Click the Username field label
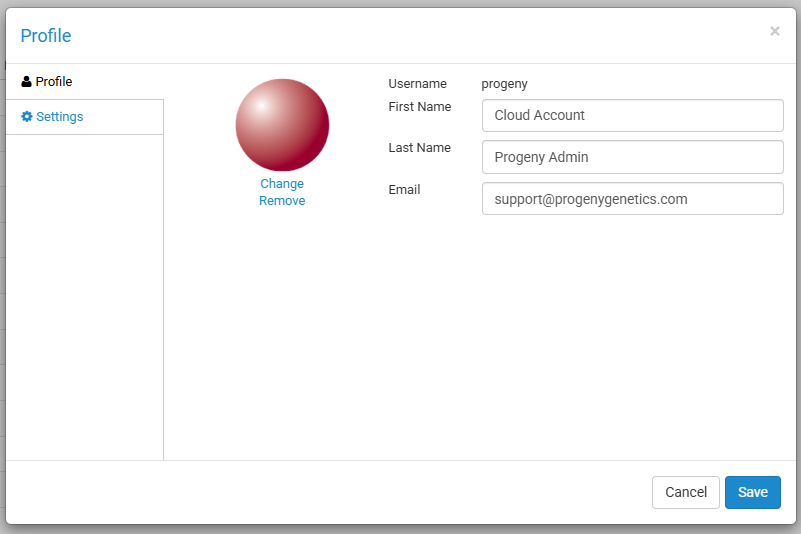801x534 pixels. pos(417,84)
